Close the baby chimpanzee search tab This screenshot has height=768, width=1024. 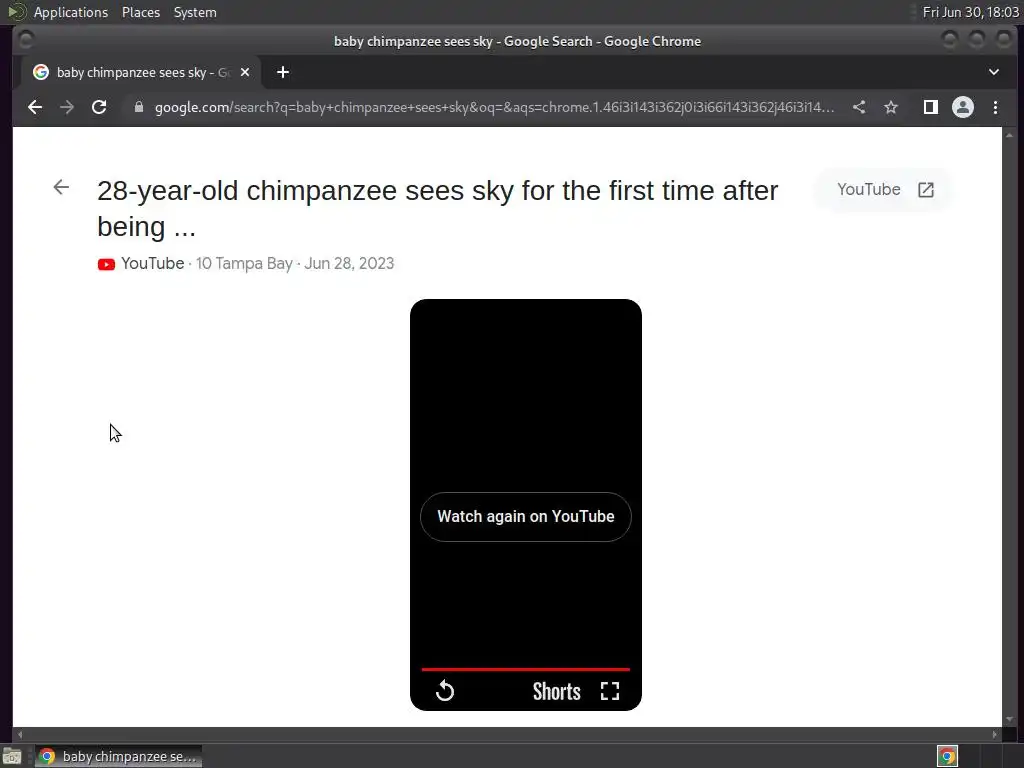pos(245,72)
